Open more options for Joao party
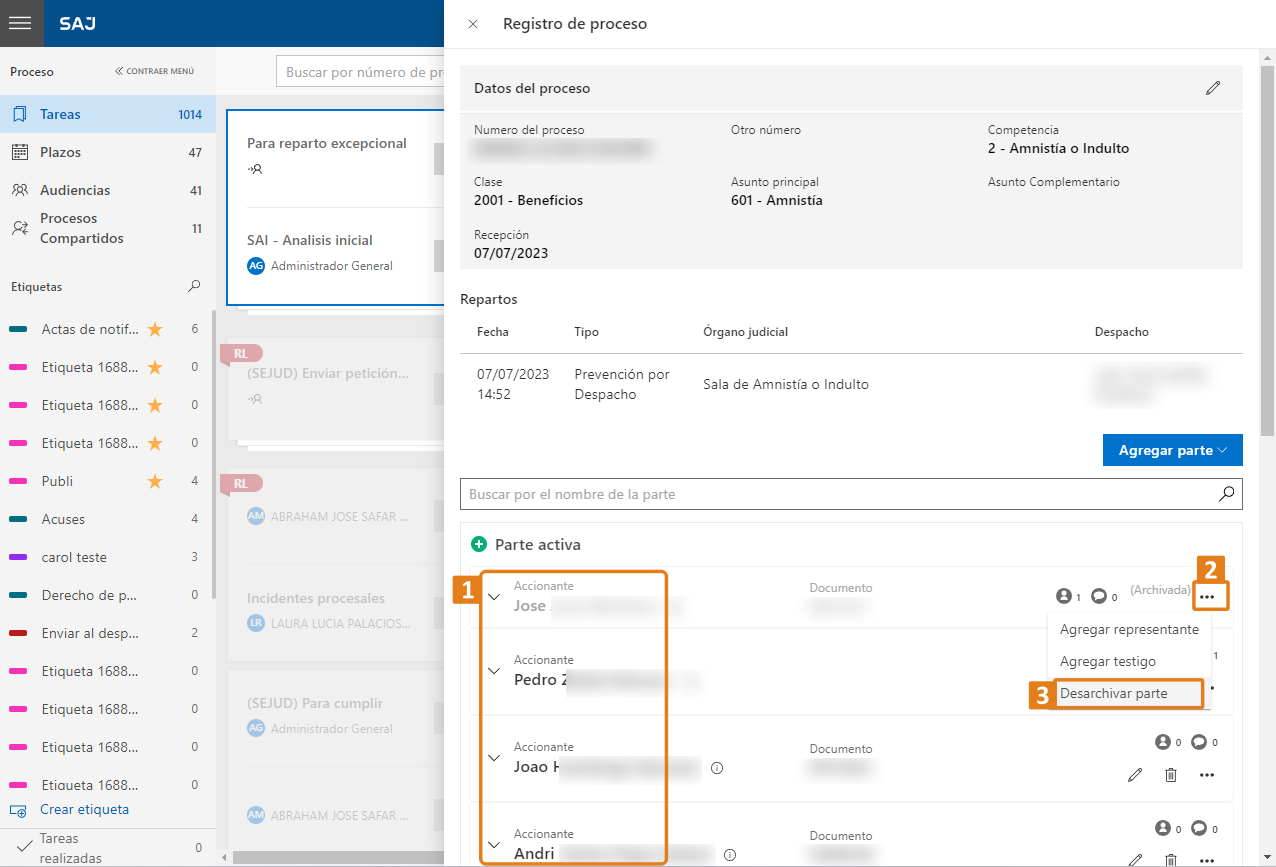This screenshot has width=1276, height=867. coord(1207,775)
